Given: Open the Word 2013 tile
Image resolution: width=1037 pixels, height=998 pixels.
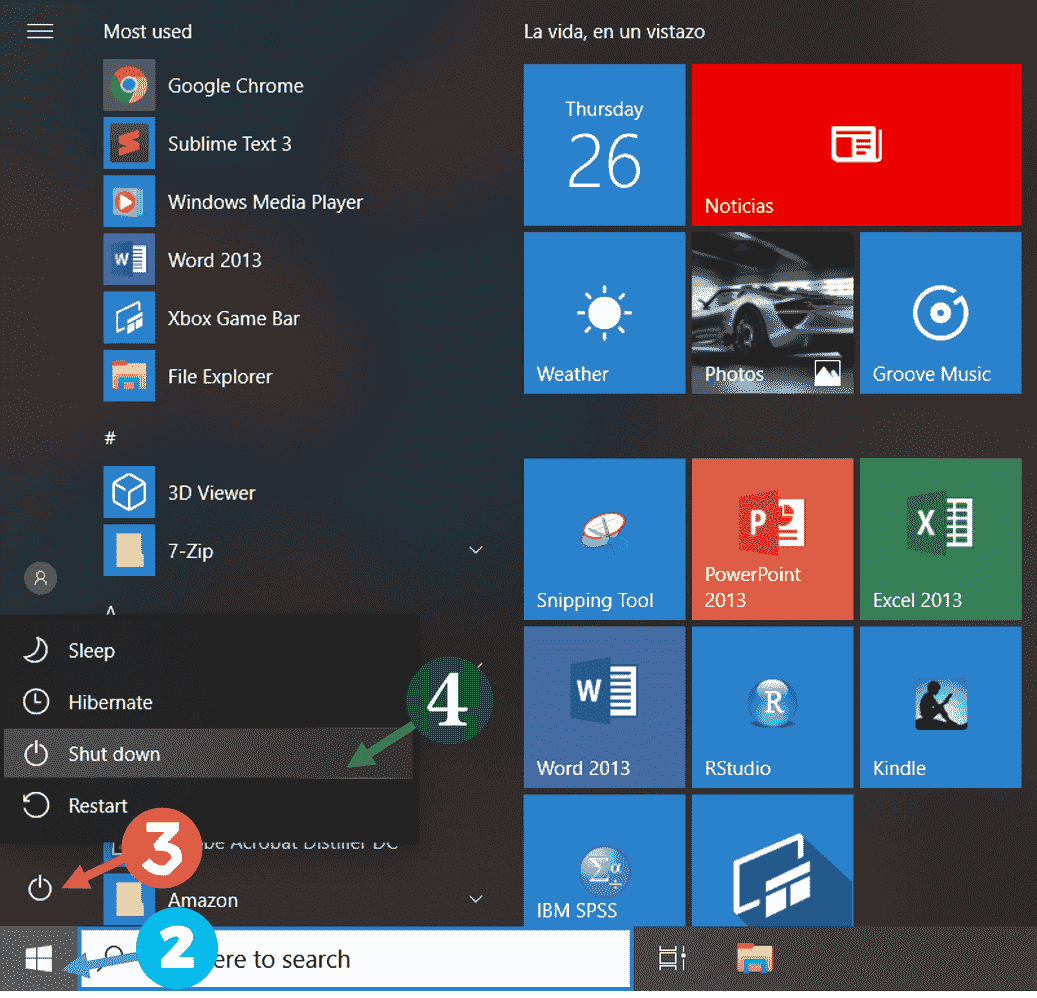Looking at the screenshot, I should [x=604, y=707].
